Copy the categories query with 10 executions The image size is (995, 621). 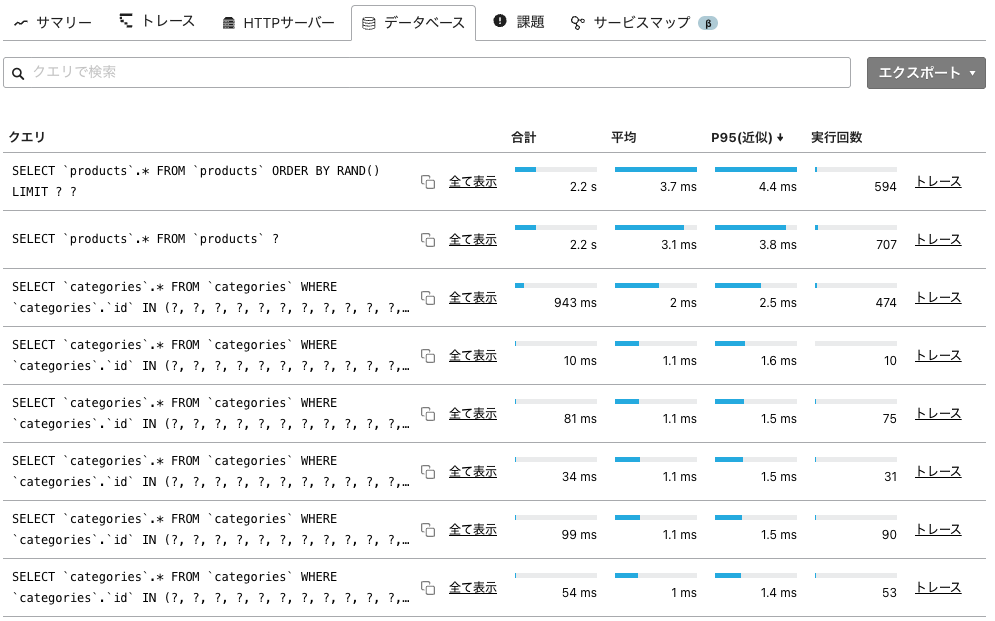click(428, 356)
